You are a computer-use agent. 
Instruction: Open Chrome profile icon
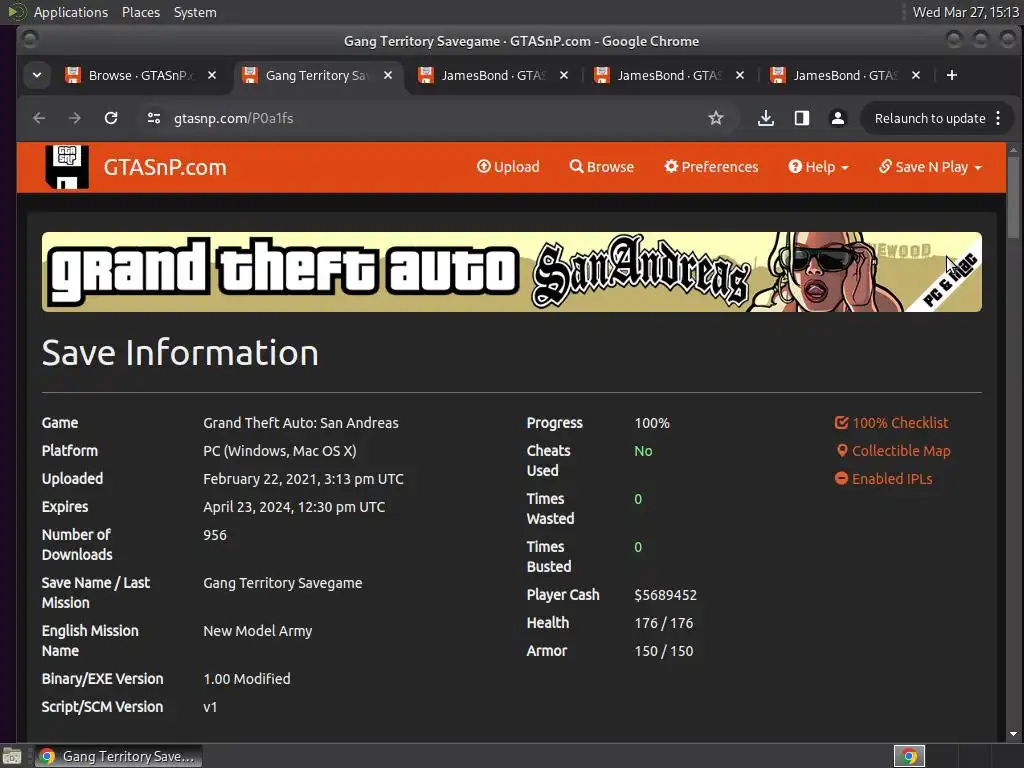coord(837,118)
